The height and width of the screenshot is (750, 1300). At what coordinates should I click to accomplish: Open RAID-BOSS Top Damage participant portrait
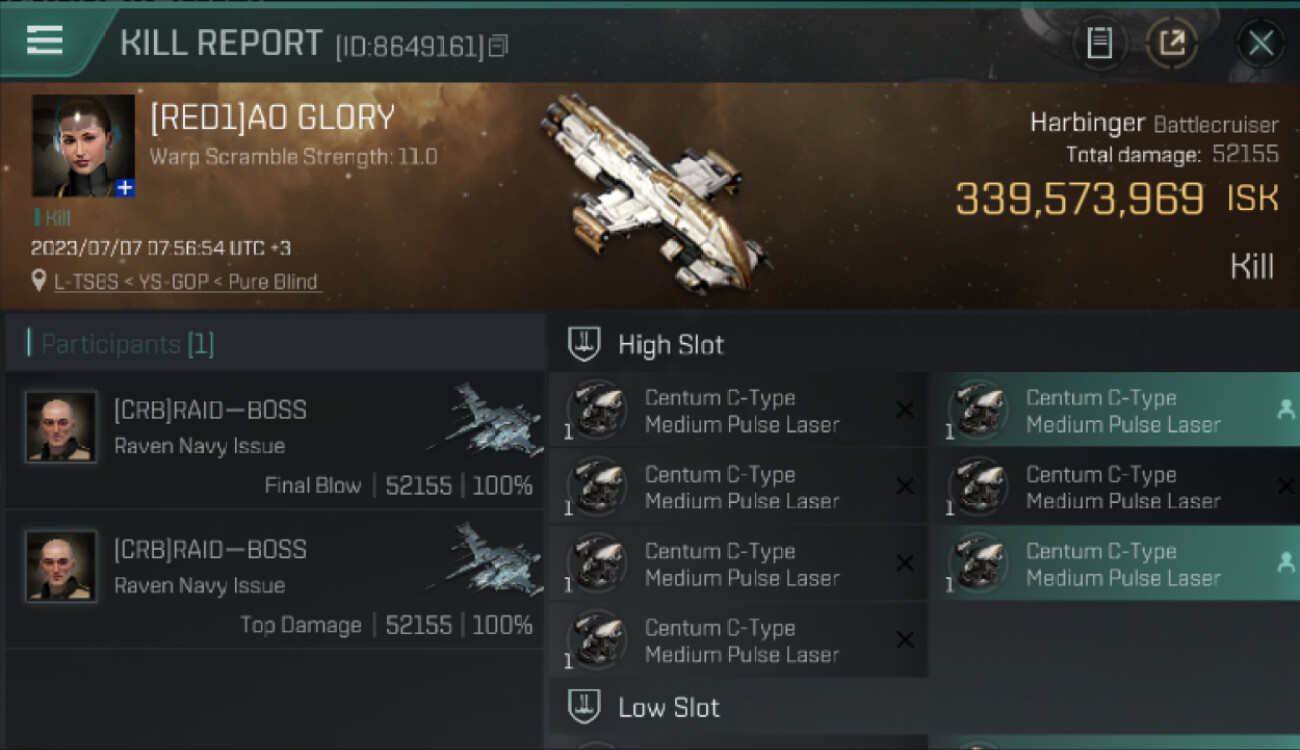click(x=61, y=566)
